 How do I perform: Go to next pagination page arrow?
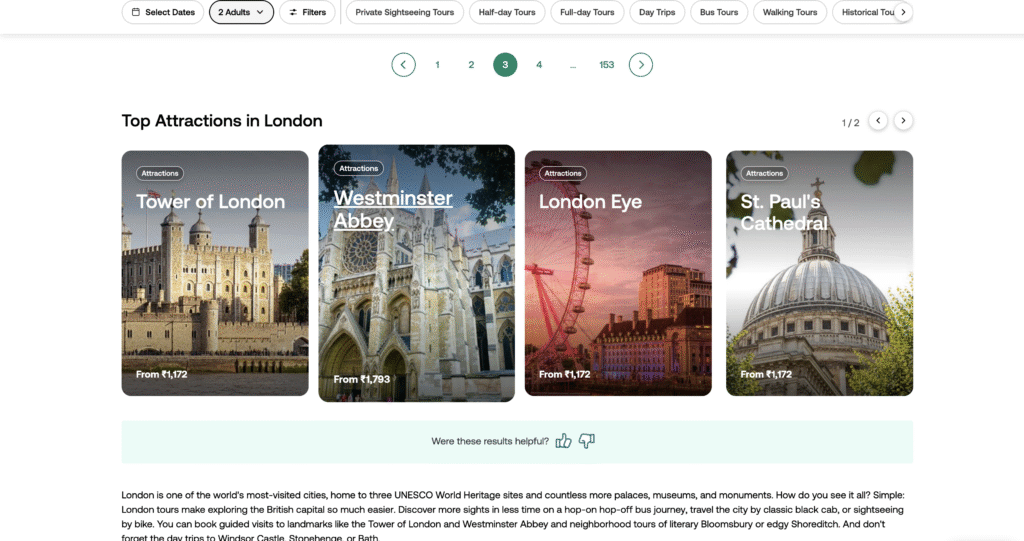[640, 65]
